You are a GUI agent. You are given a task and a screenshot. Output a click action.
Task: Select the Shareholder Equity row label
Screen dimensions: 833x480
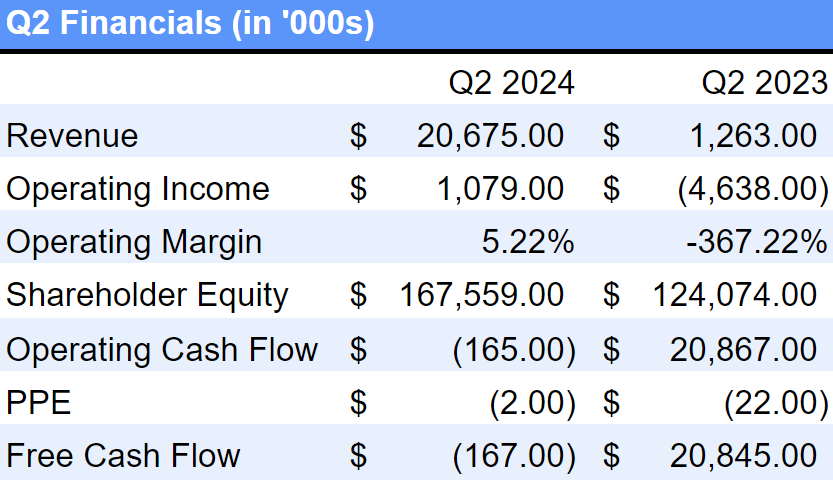(147, 295)
